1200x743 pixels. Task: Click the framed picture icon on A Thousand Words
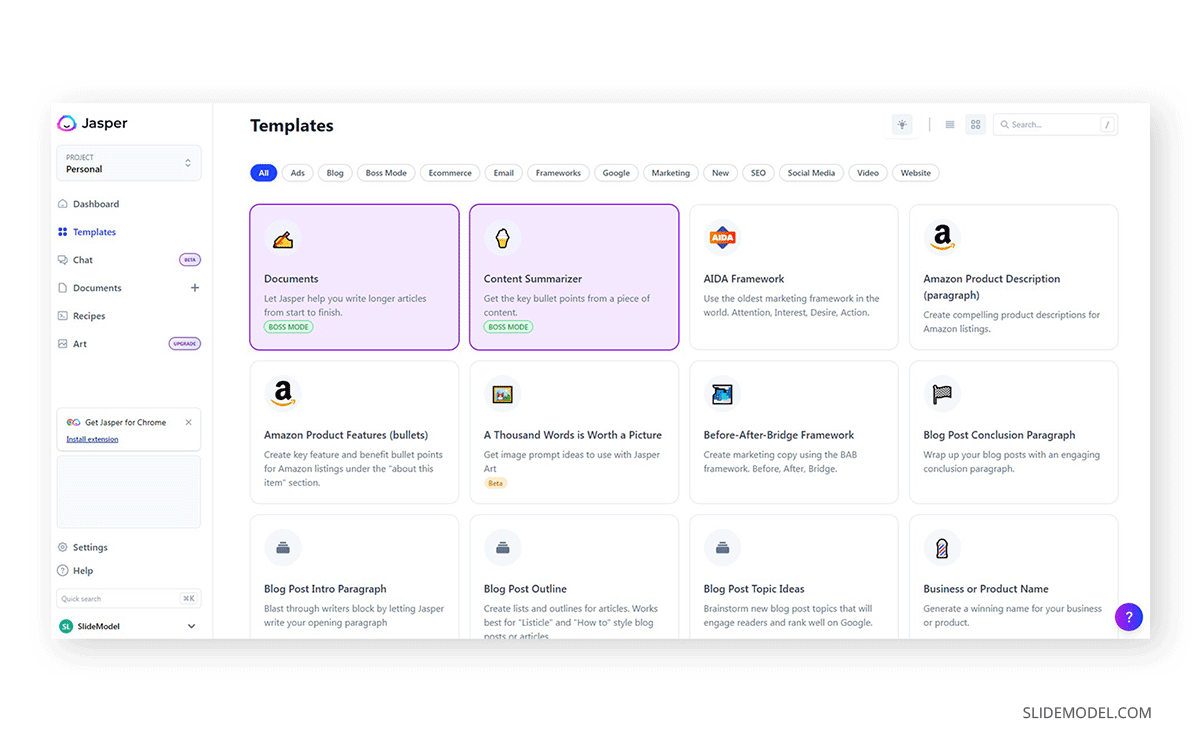502,394
